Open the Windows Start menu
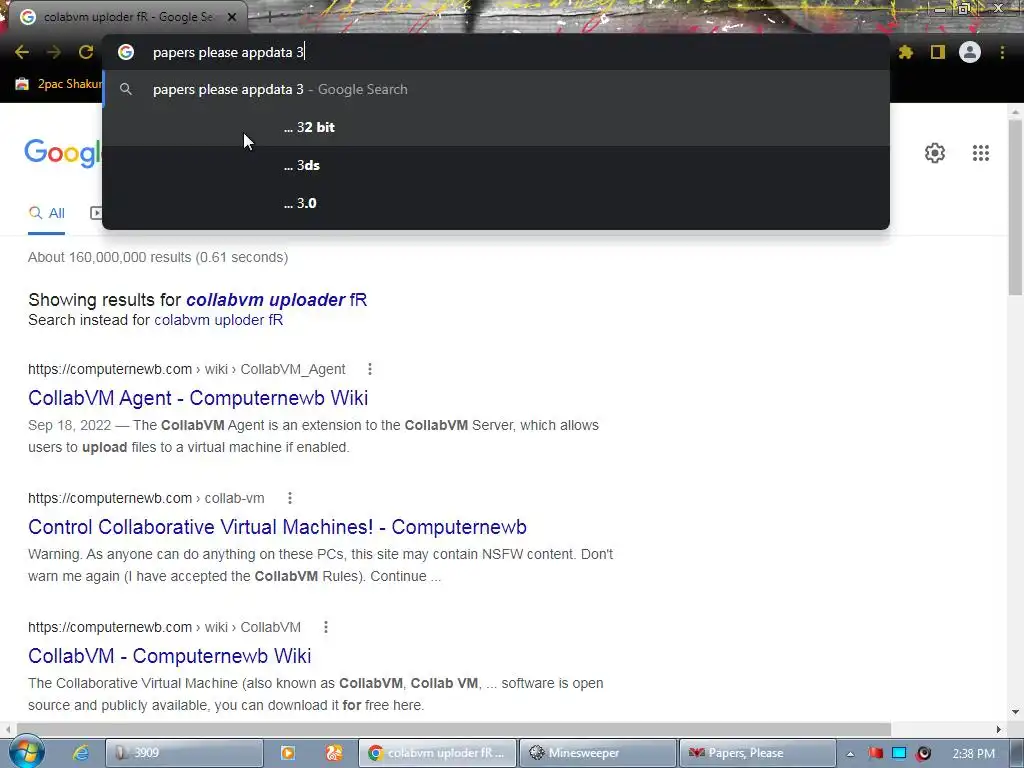Viewport: 1024px width, 768px height. [26, 753]
